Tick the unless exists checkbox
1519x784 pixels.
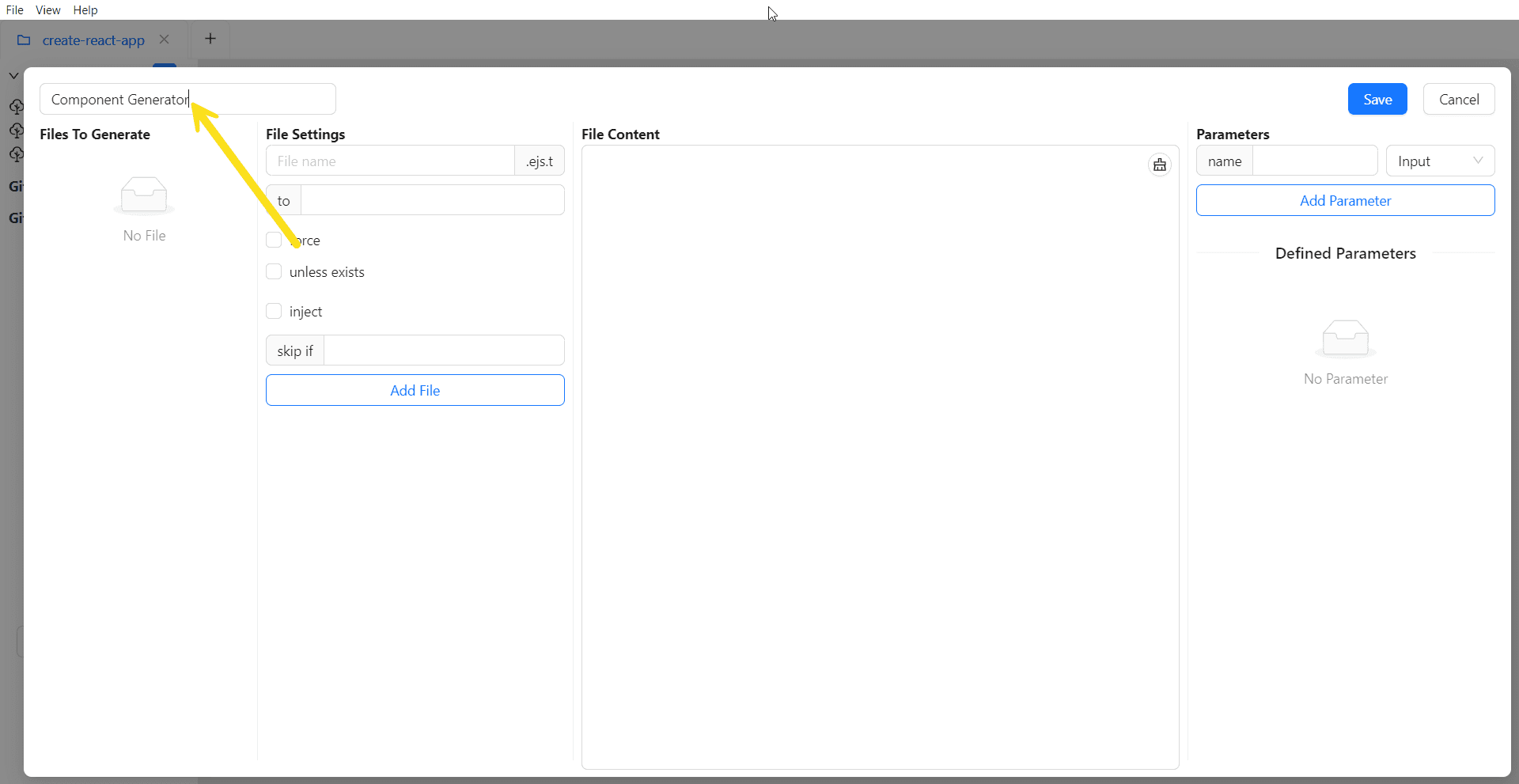click(274, 271)
